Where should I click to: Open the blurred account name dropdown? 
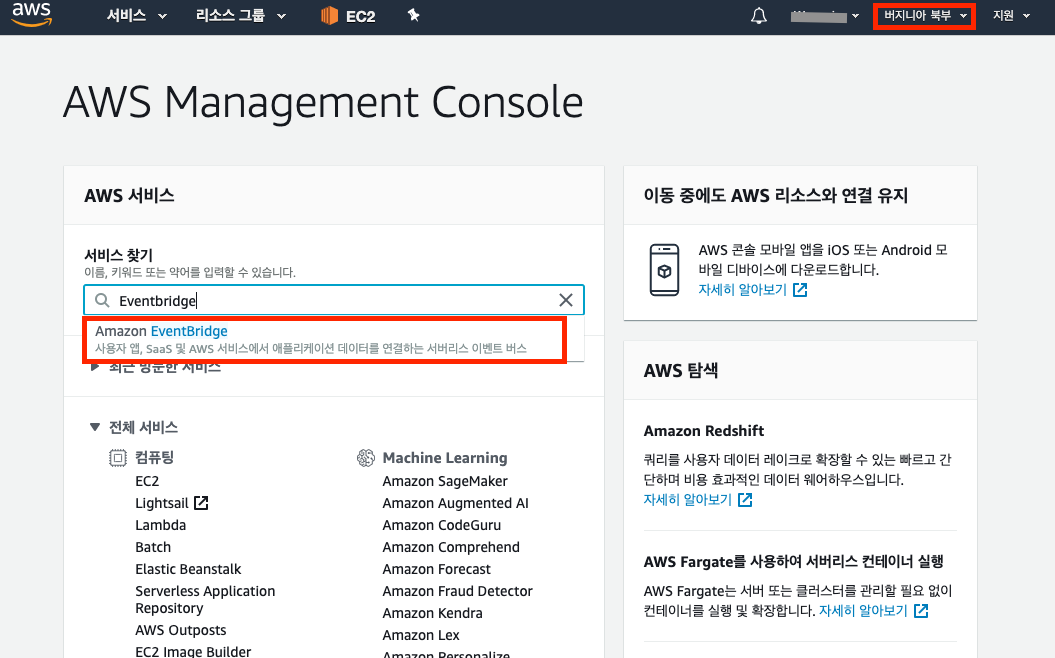point(825,16)
